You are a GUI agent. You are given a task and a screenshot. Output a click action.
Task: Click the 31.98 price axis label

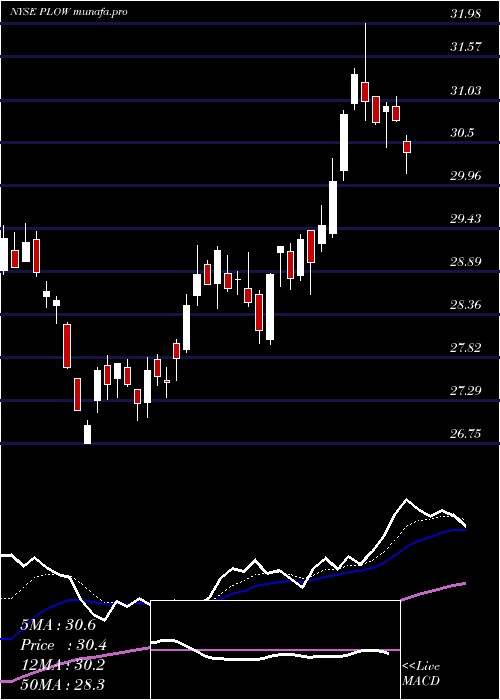point(466,13)
